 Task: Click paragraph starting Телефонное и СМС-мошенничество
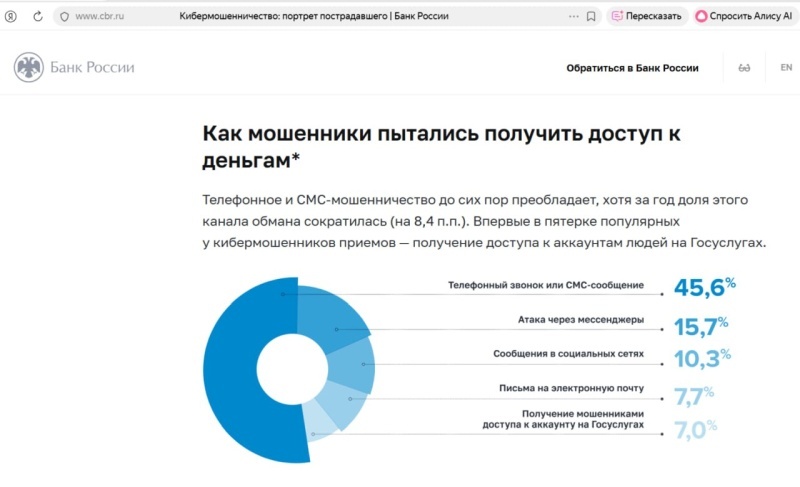[484, 221]
